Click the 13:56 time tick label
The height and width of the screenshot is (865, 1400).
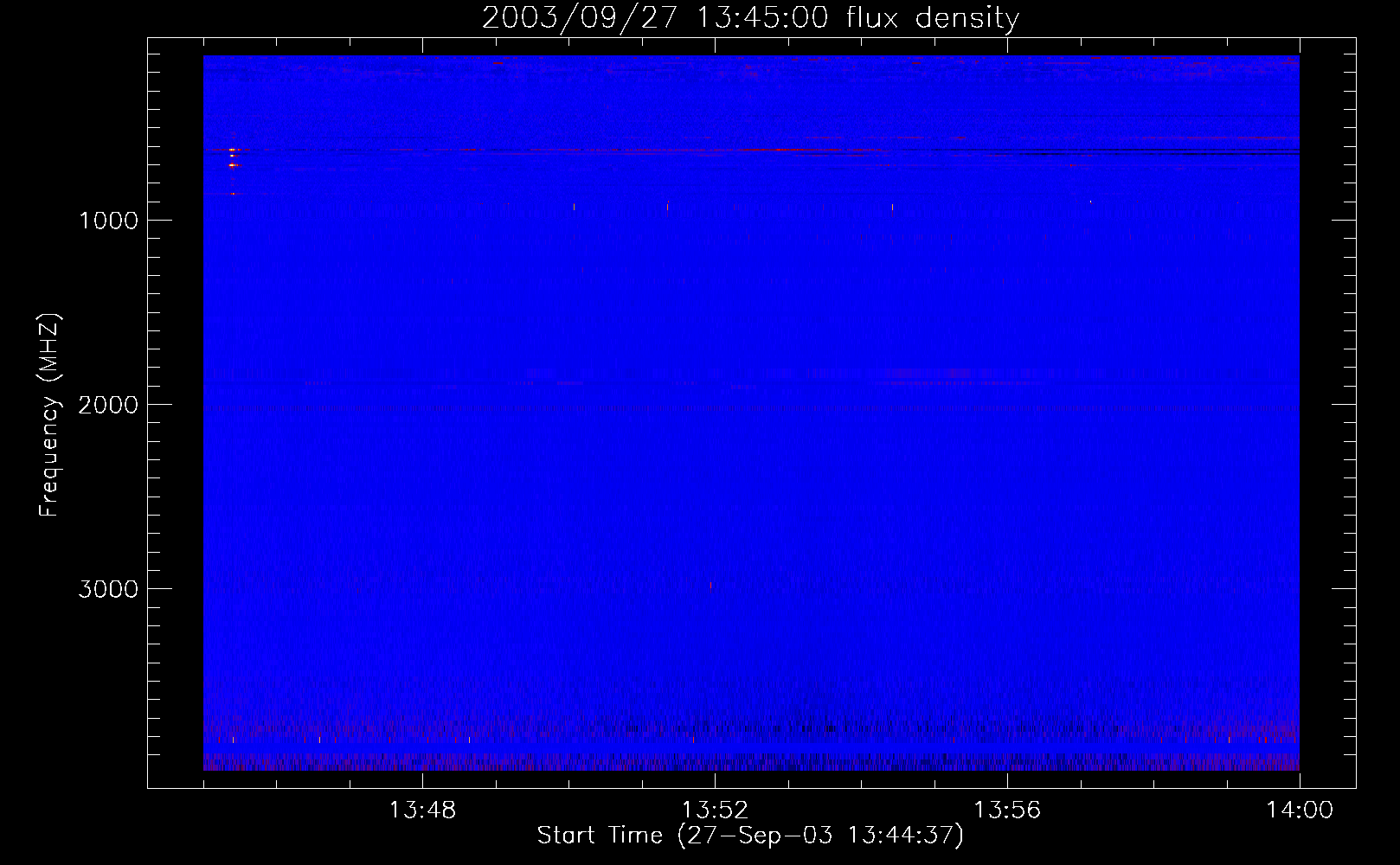point(1007,811)
